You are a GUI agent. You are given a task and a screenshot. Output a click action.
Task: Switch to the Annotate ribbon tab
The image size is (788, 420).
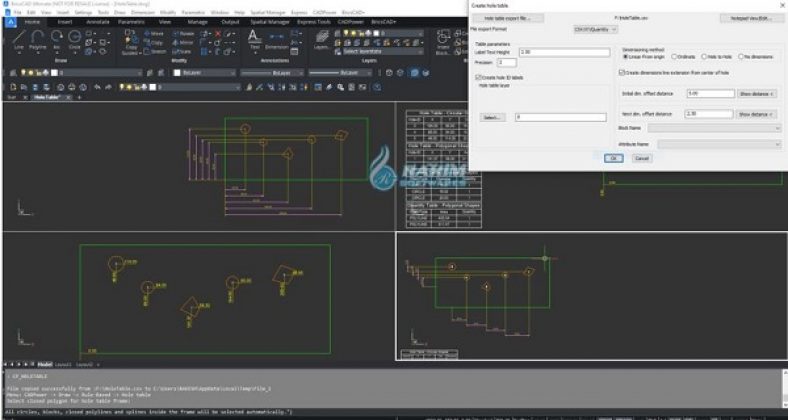coord(97,20)
